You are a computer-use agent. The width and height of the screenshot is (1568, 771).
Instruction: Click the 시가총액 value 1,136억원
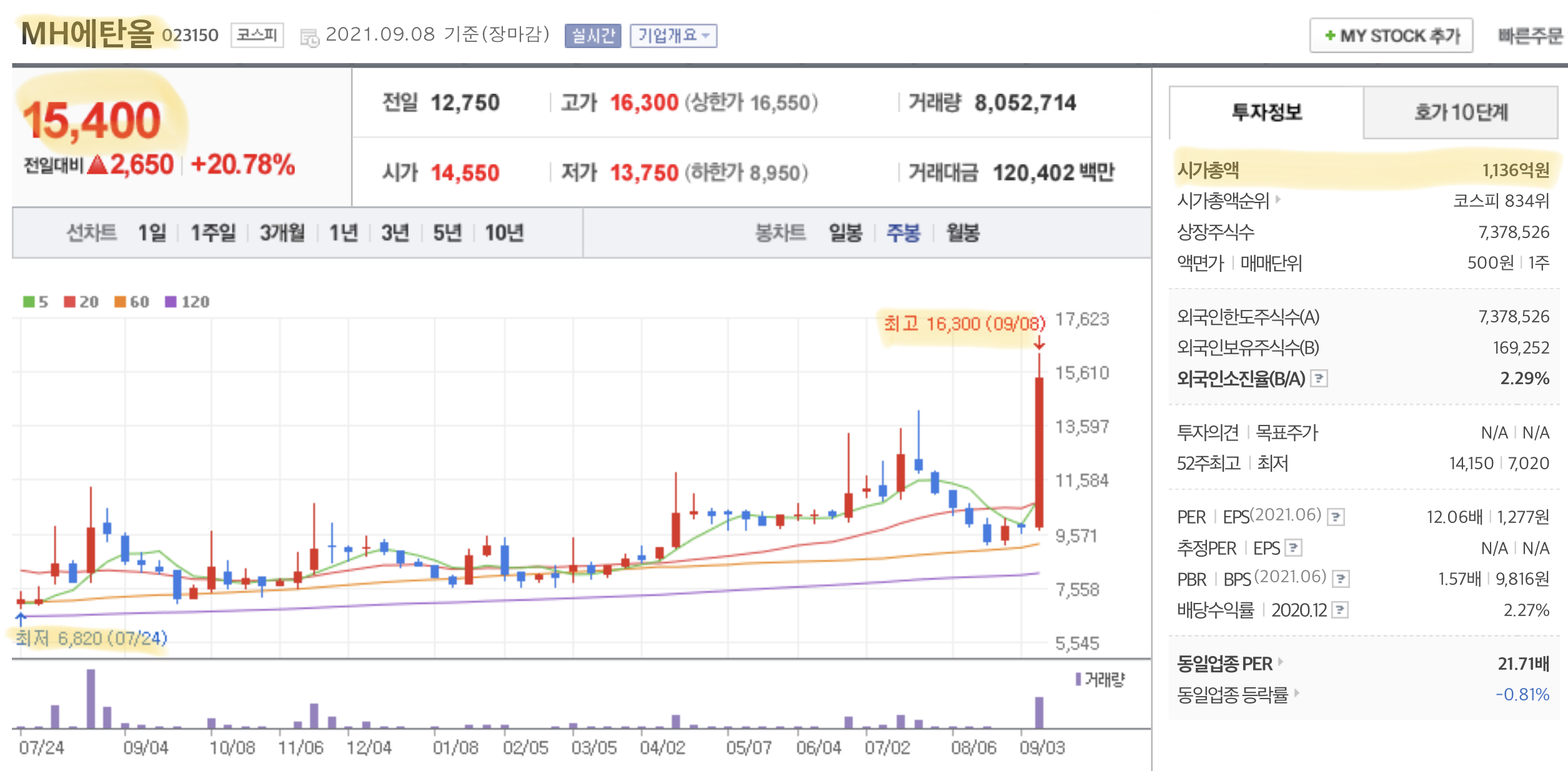[1516, 170]
